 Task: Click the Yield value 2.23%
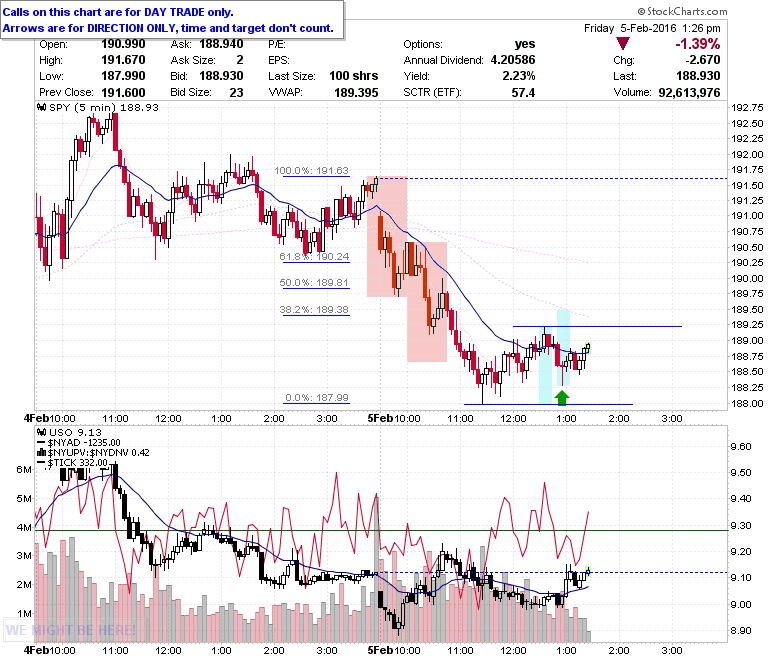point(518,76)
